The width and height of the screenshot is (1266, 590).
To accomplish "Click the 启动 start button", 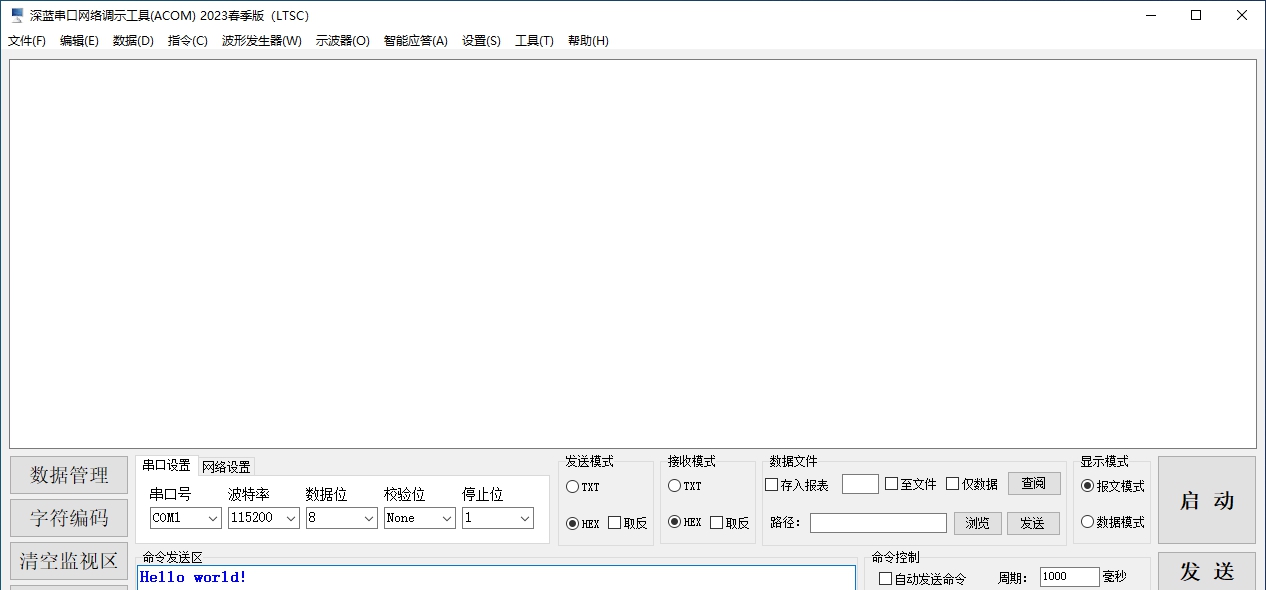I will 1205,501.
